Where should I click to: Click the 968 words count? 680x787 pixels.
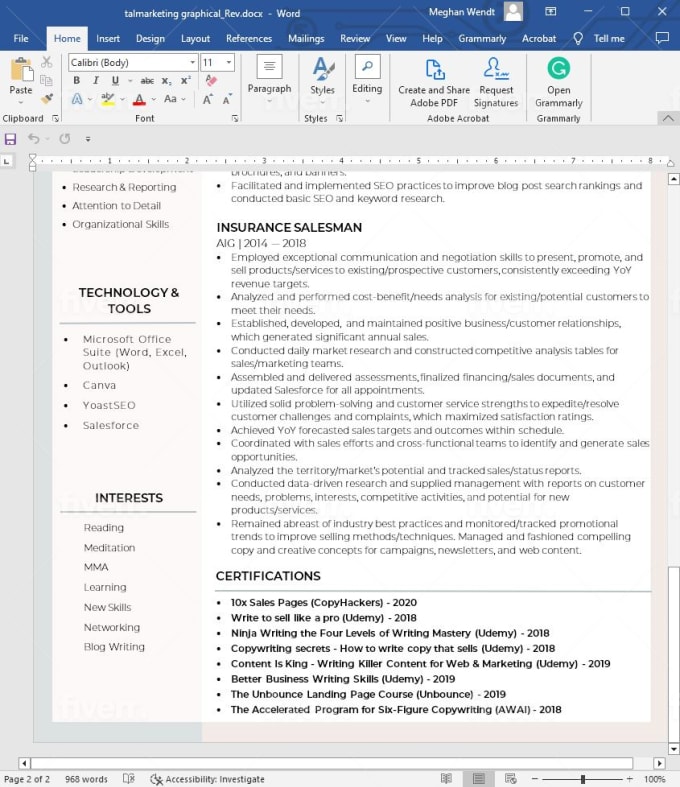(86, 779)
